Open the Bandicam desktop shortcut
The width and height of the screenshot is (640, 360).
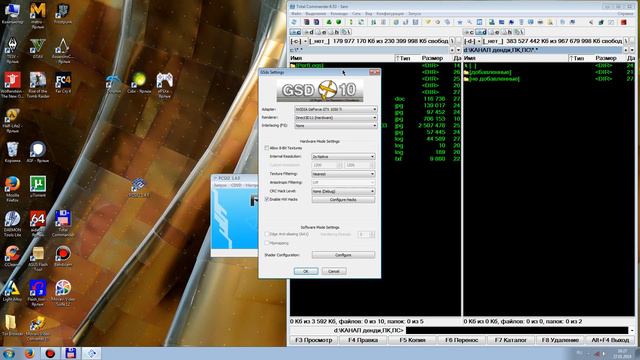pos(63,256)
